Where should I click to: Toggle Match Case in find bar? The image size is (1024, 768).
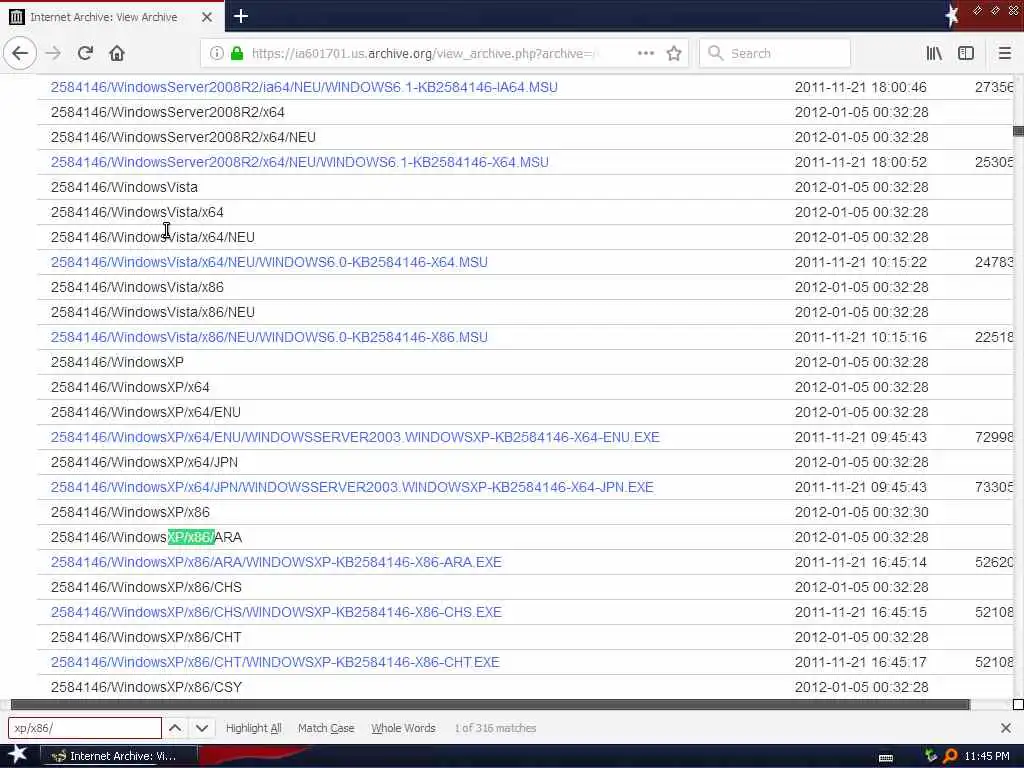326,728
